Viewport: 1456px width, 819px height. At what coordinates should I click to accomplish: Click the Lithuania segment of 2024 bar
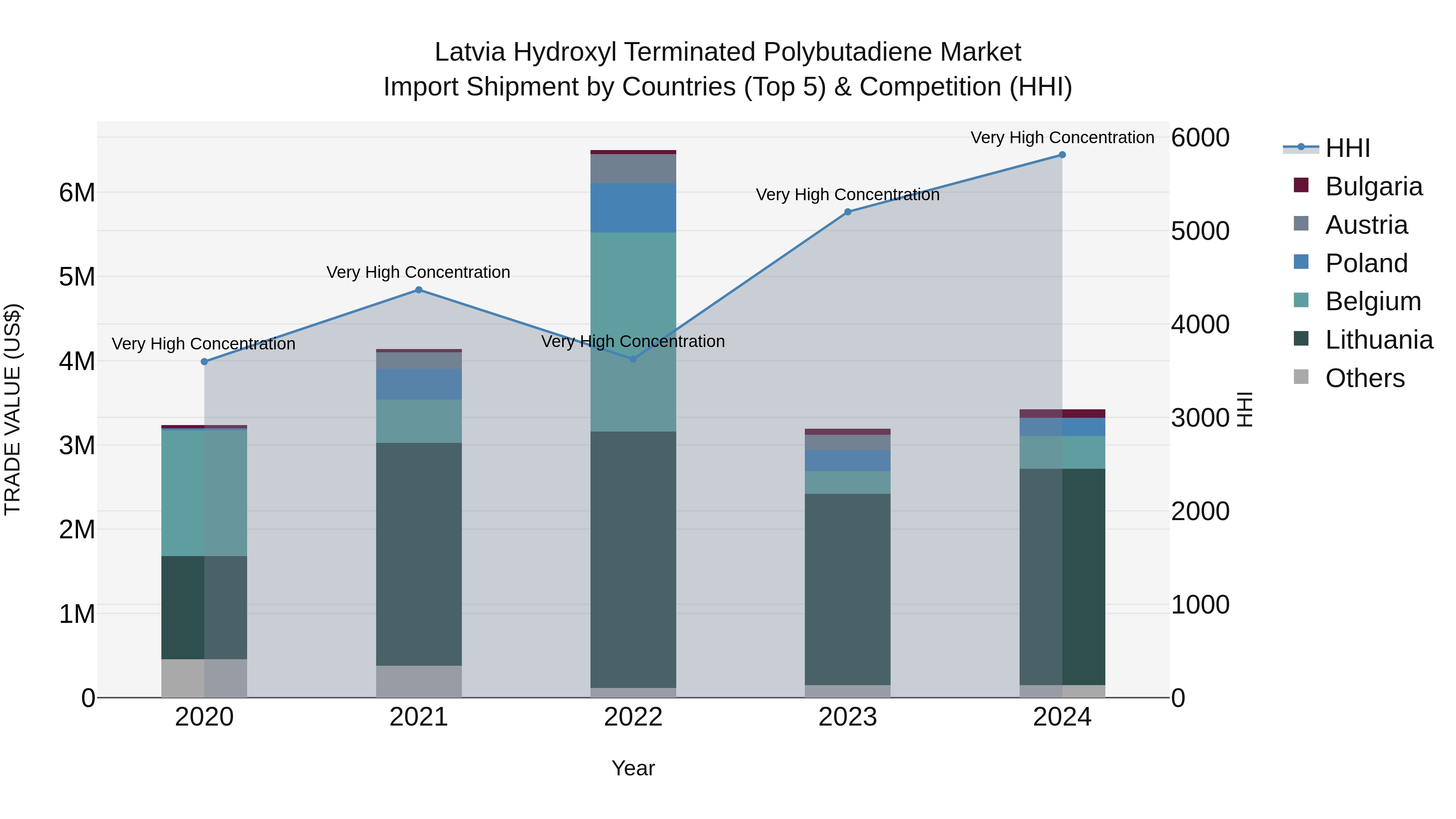[x=1062, y=577]
